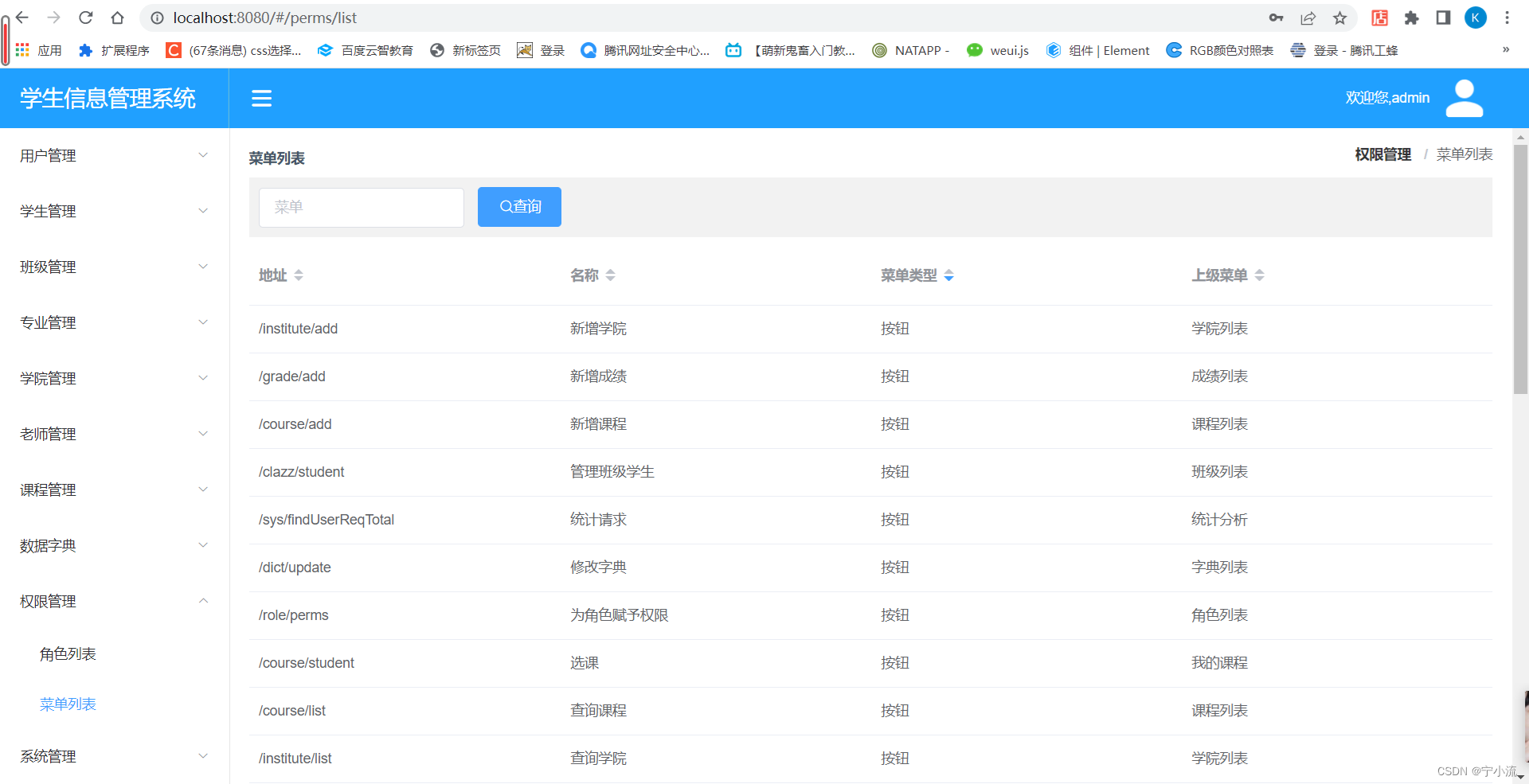Sort by the 菜单类型 column sort arrows
Viewport: 1529px width, 784px height.
coord(949,275)
